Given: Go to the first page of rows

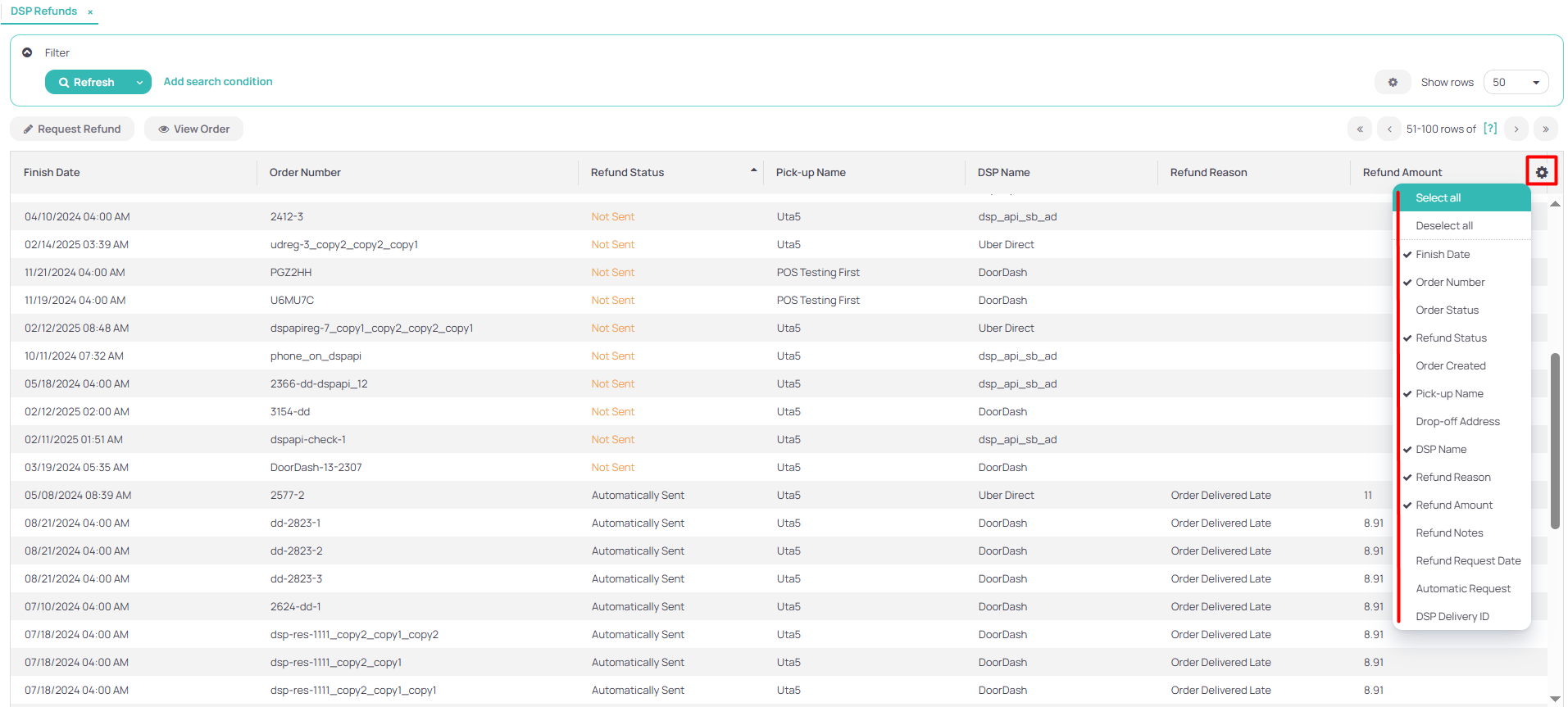Looking at the screenshot, I should coord(1360,129).
